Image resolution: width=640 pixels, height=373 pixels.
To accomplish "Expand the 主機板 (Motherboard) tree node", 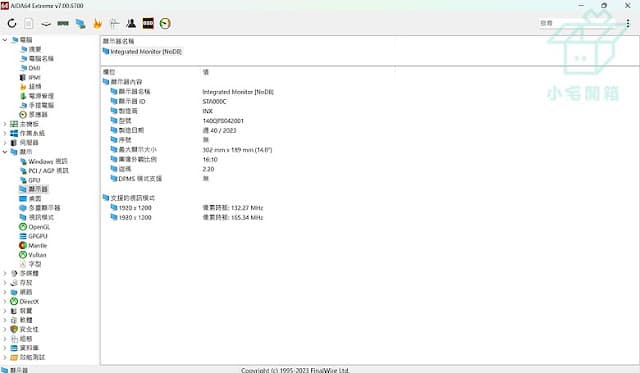I will pos(5,124).
